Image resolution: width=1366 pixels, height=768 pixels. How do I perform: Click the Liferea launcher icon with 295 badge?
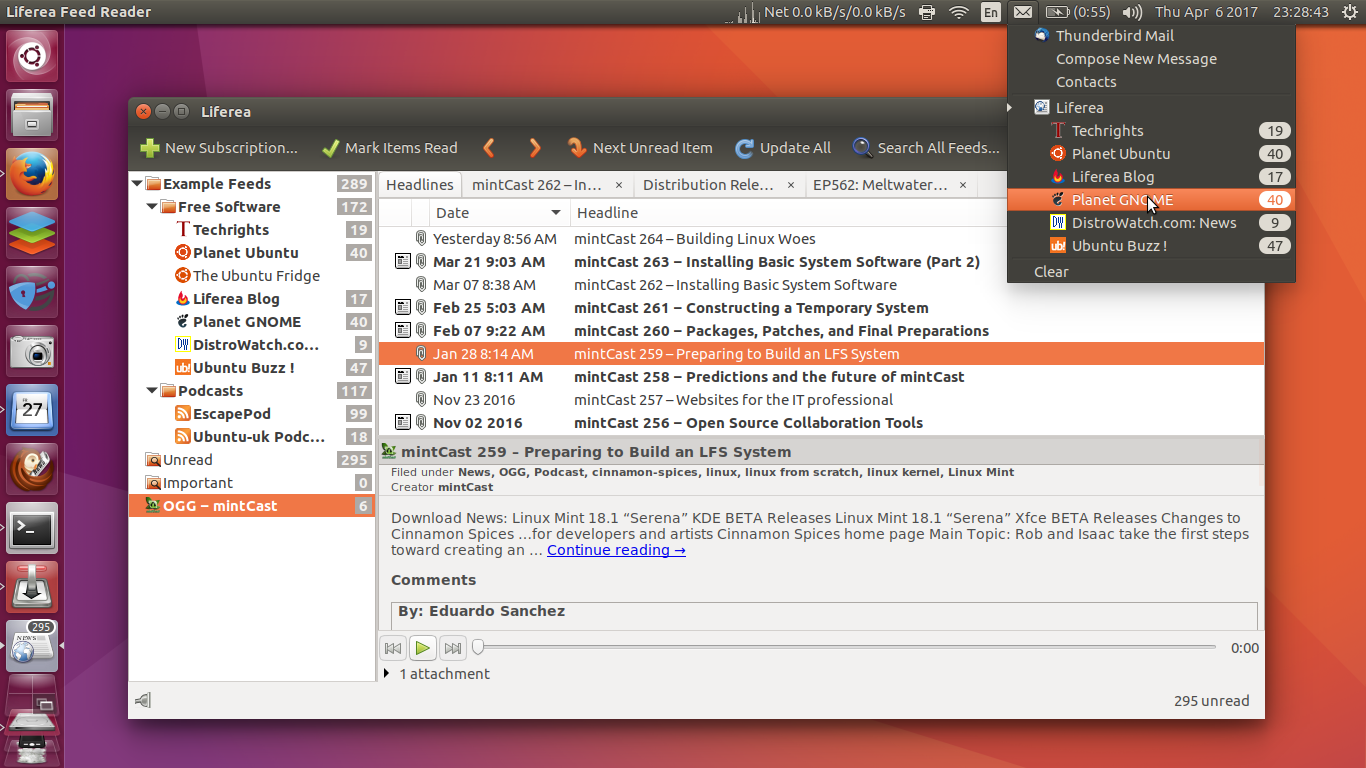tap(32, 646)
